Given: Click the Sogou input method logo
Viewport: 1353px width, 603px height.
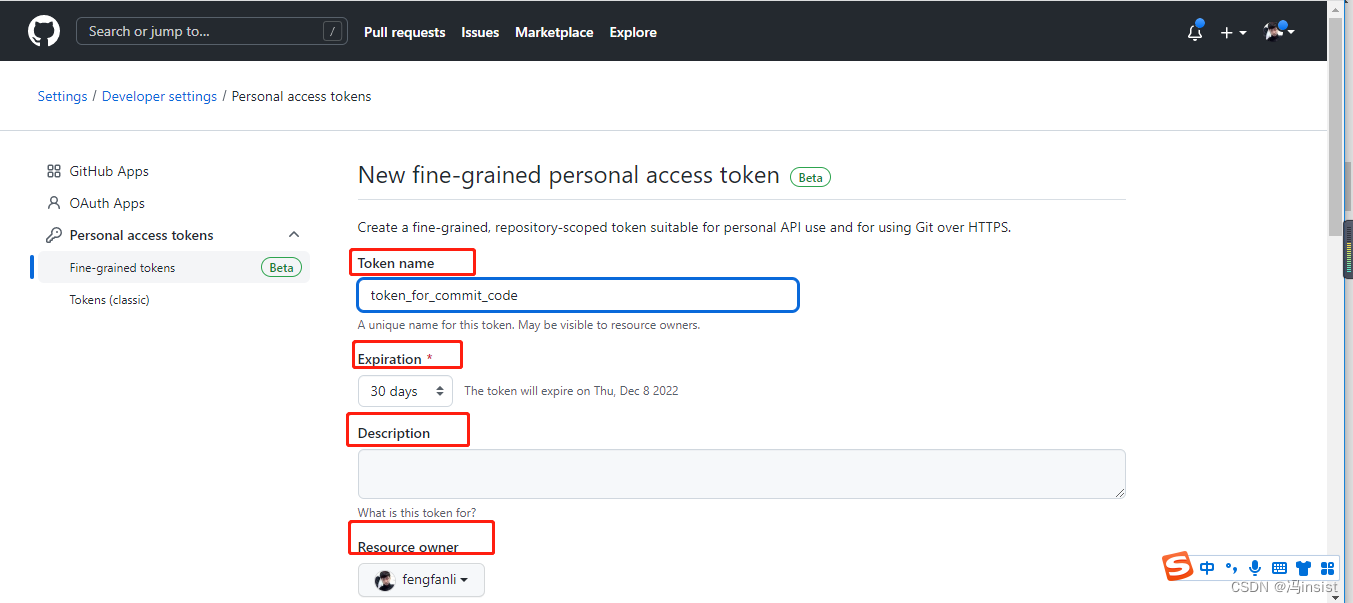Looking at the screenshot, I should pyautogui.click(x=1178, y=567).
